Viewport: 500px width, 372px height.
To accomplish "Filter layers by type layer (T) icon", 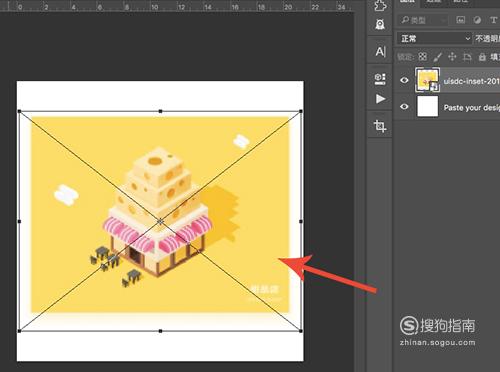I will pyautogui.click(x=493, y=20).
